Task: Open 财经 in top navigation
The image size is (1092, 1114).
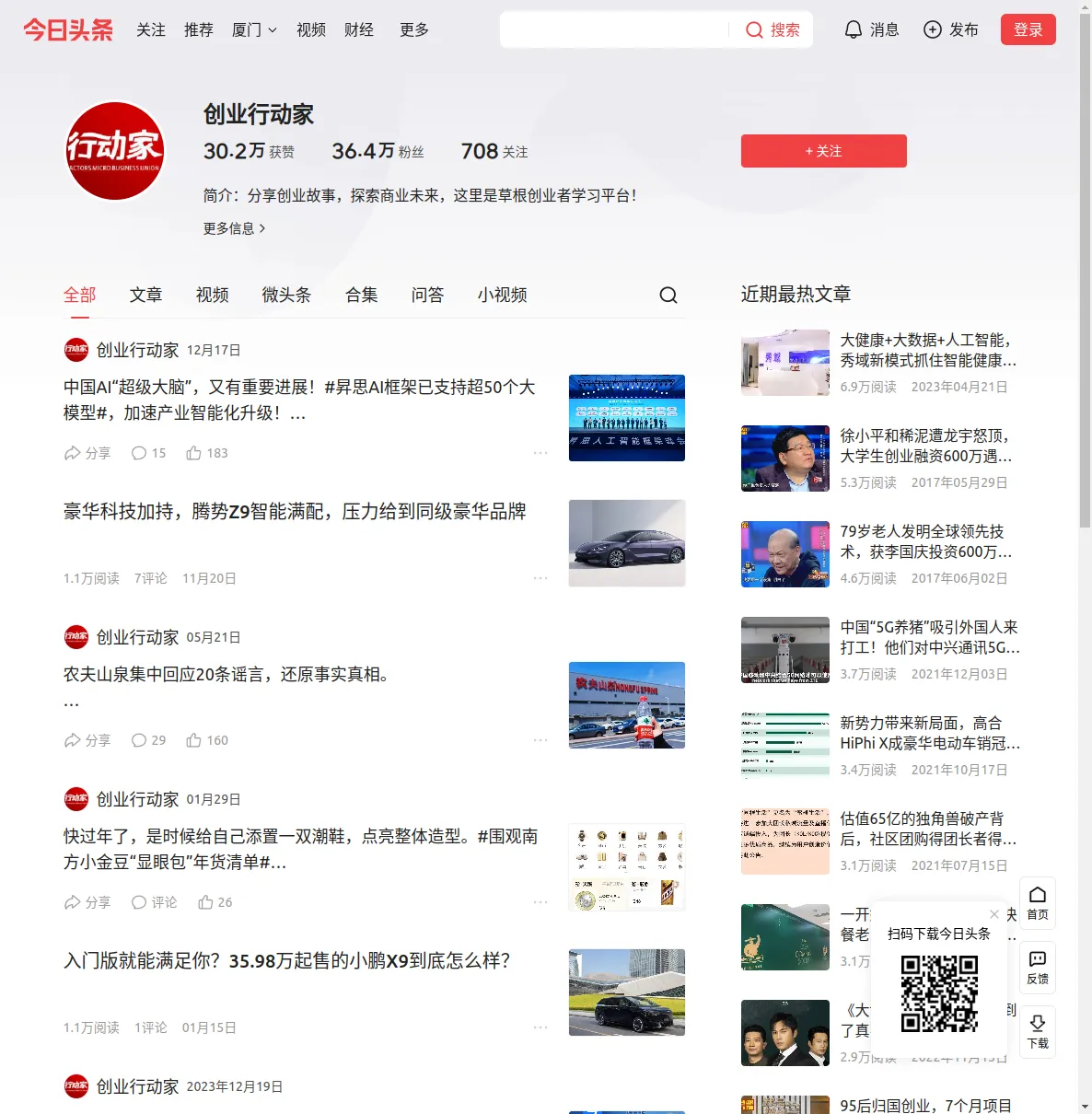Action: (x=359, y=29)
